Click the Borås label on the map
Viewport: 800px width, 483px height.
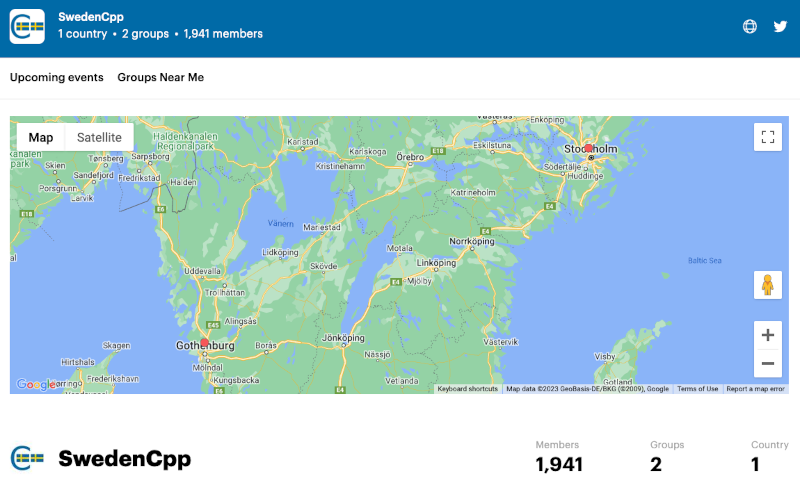click(x=266, y=345)
